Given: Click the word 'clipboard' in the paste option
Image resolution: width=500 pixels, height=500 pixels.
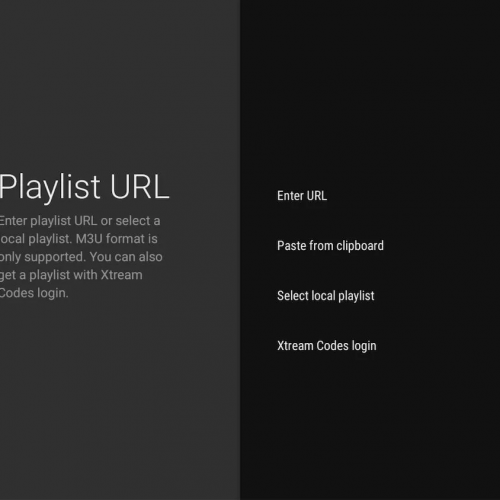Looking at the screenshot, I should coord(360,246).
